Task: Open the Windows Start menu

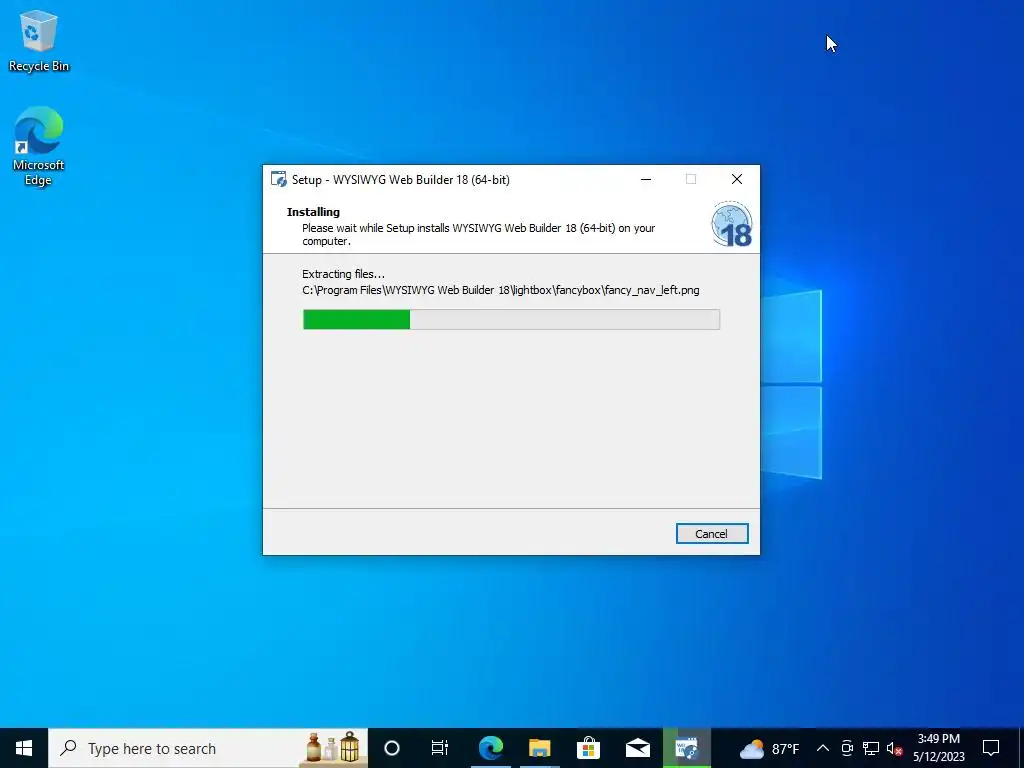Action: [x=24, y=748]
